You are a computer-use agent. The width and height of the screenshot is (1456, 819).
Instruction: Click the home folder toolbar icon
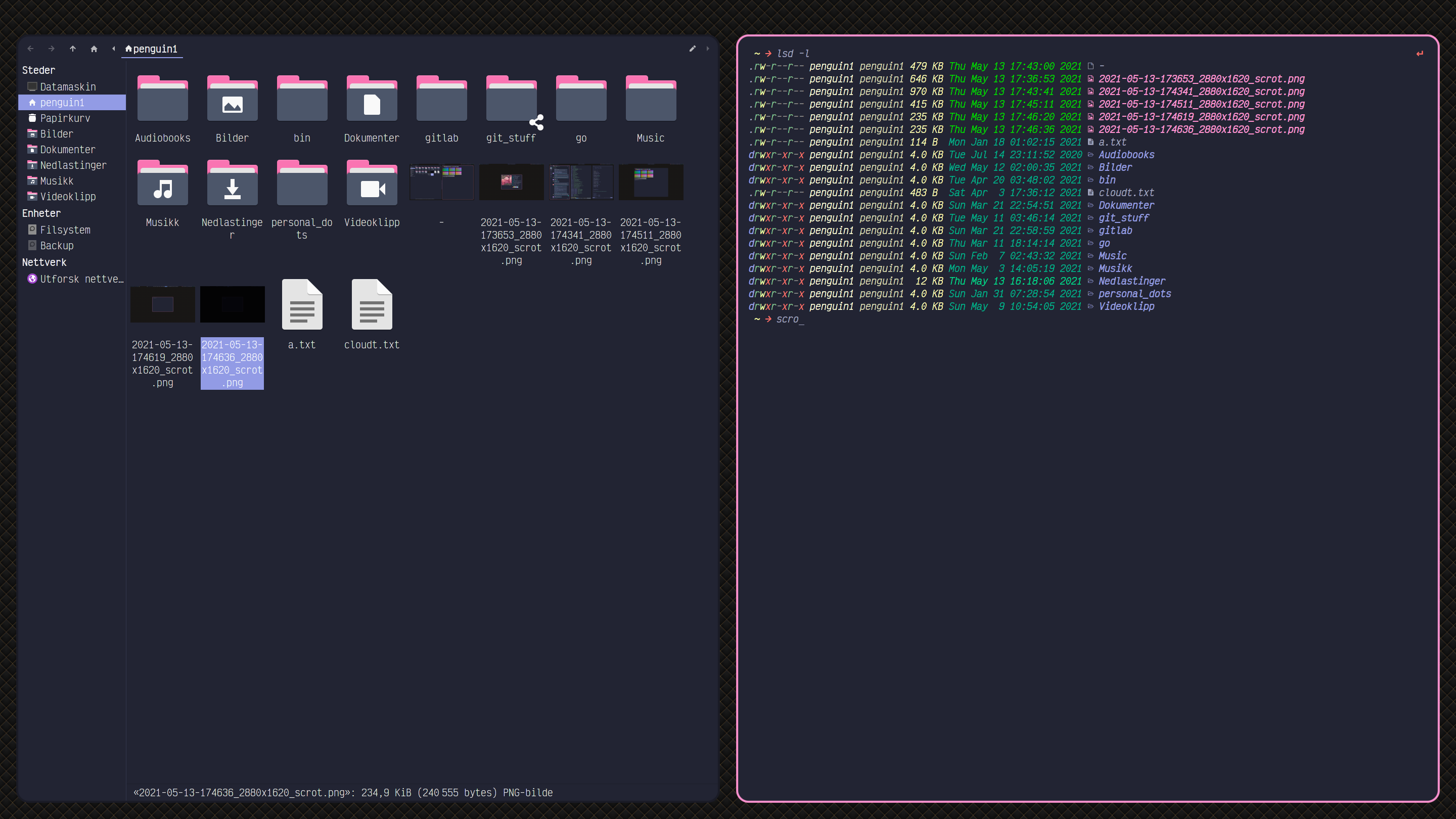tap(94, 49)
